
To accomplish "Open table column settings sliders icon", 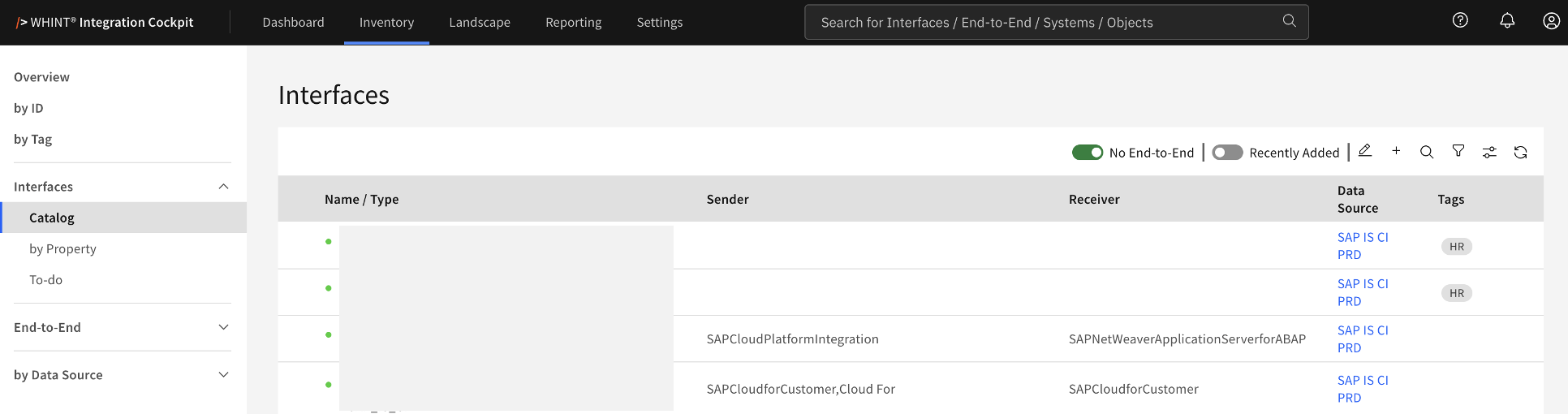I will (x=1489, y=152).
